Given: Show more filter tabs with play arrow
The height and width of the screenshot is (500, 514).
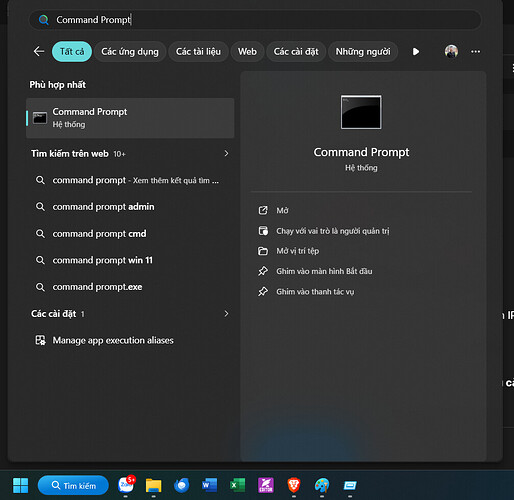Looking at the screenshot, I should point(416,52).
